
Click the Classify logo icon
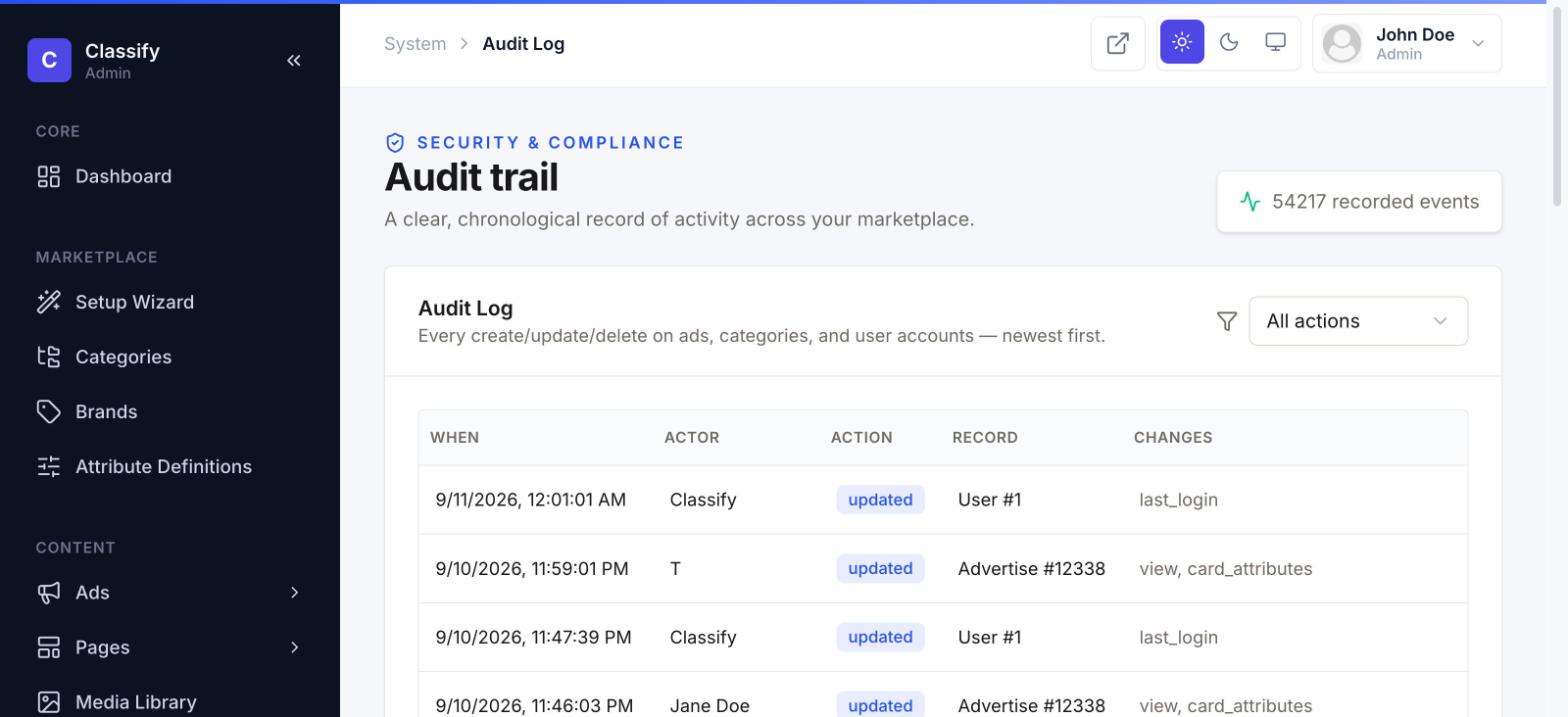click(x=49, y=60)
